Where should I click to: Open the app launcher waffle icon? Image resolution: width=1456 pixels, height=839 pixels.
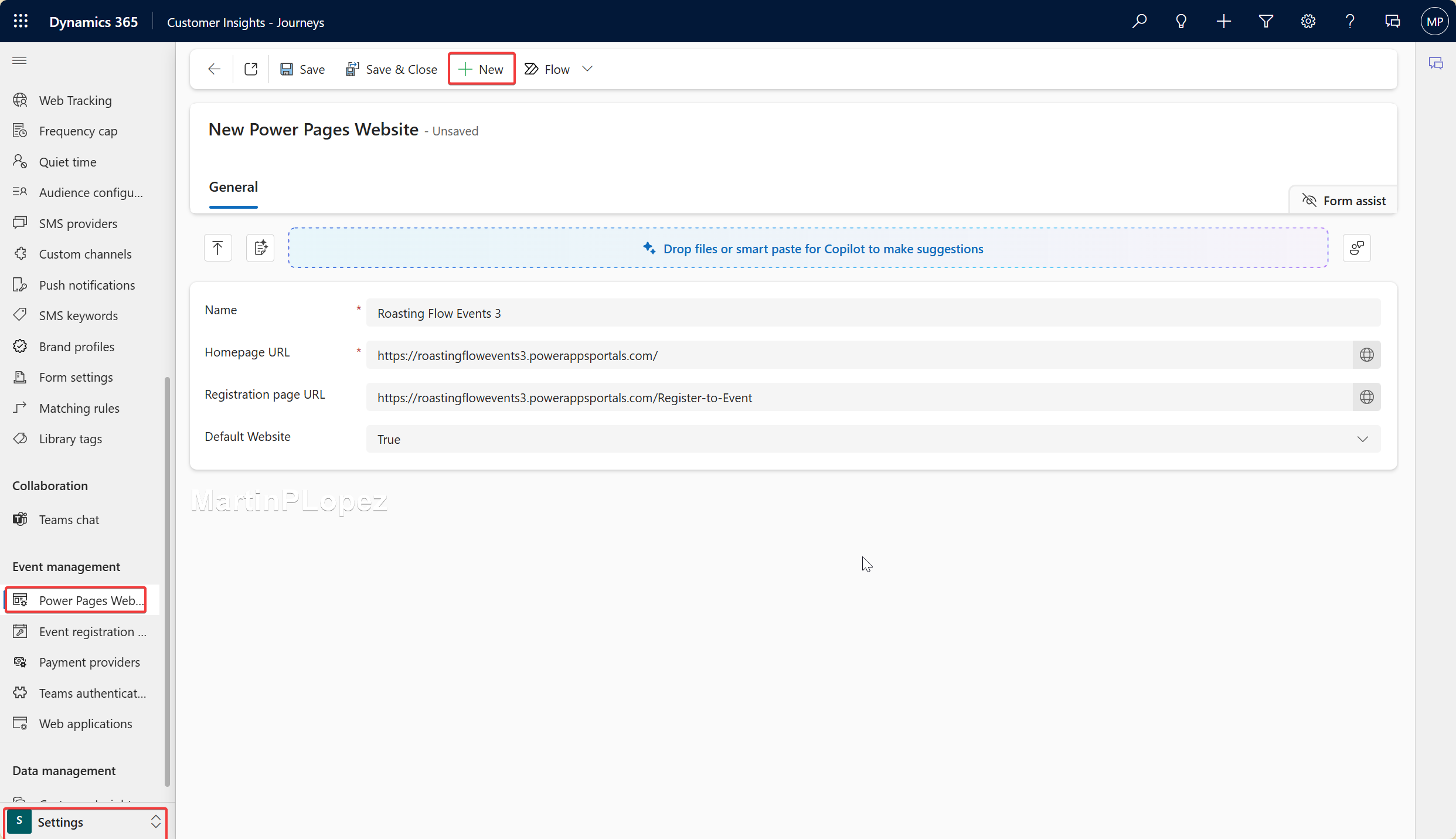[x=21, y=22]
